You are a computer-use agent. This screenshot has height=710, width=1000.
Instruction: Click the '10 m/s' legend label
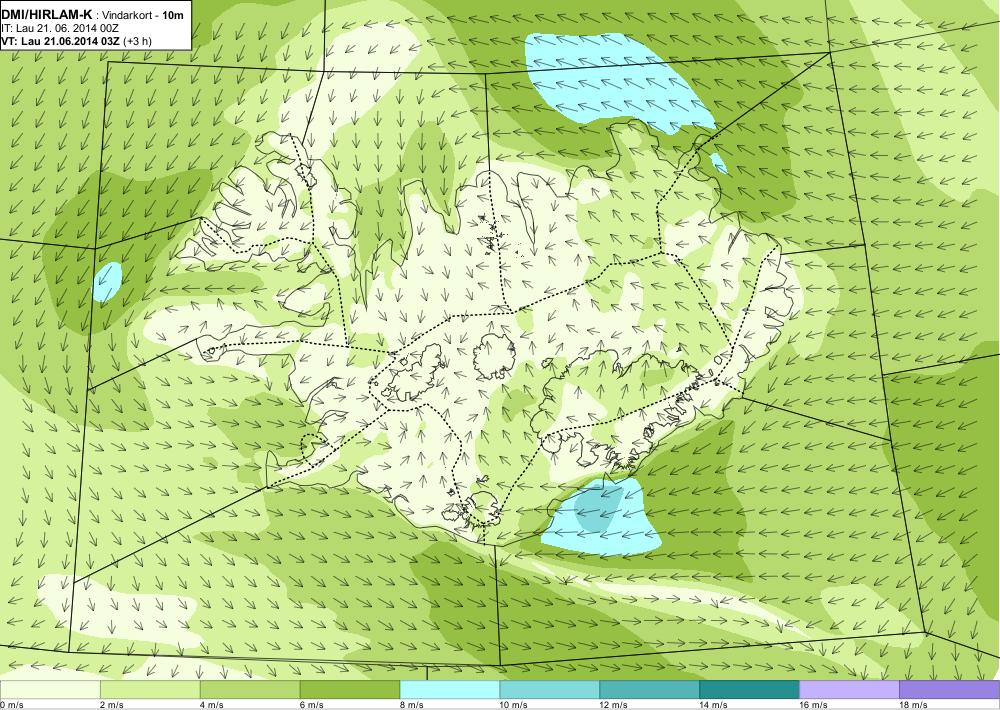click(513, 705)
